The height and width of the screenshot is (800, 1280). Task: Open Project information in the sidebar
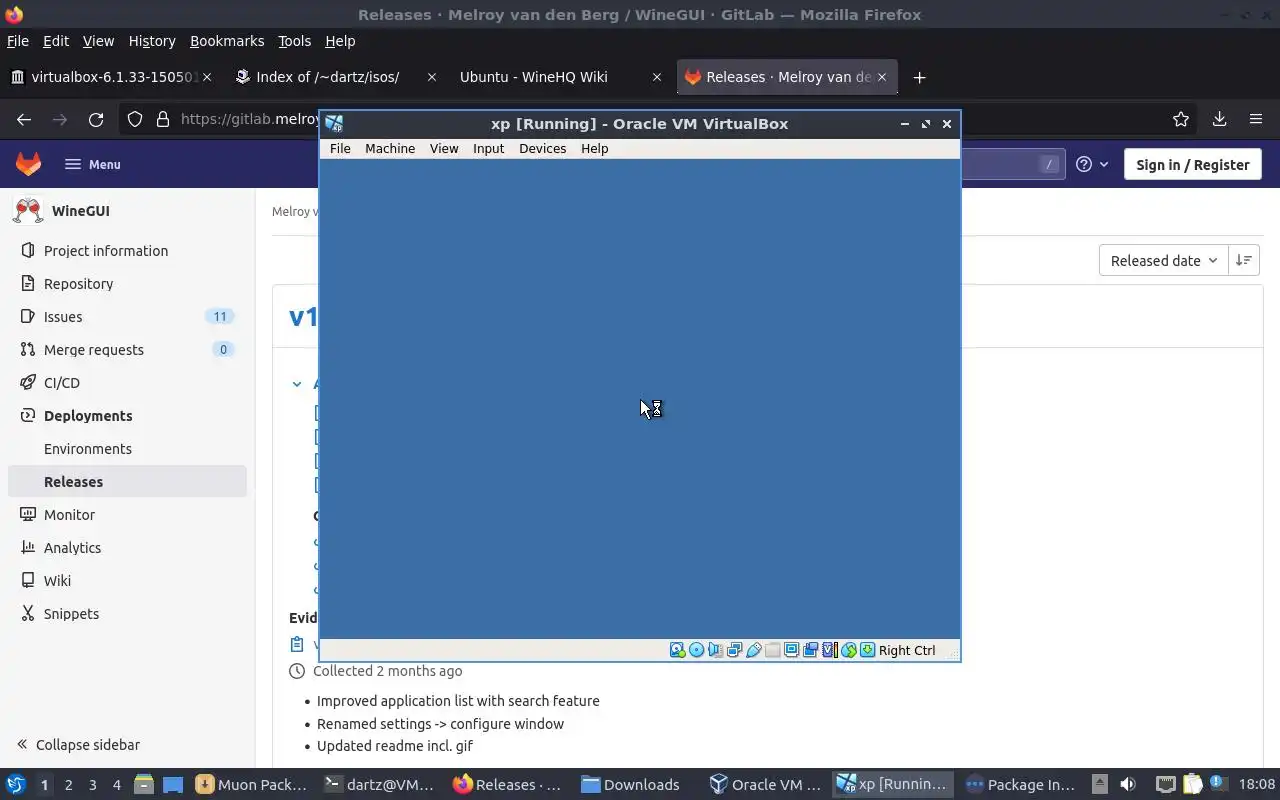(127, 251)
